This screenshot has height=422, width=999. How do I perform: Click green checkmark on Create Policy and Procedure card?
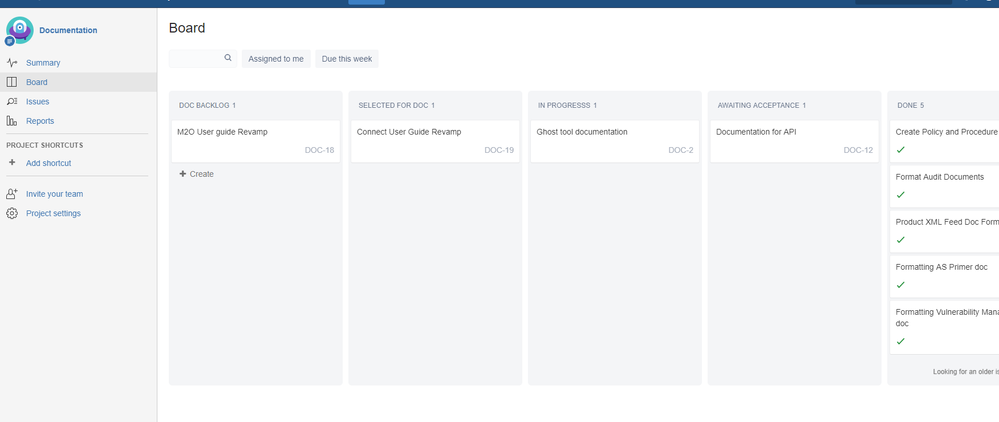[900, 150]
